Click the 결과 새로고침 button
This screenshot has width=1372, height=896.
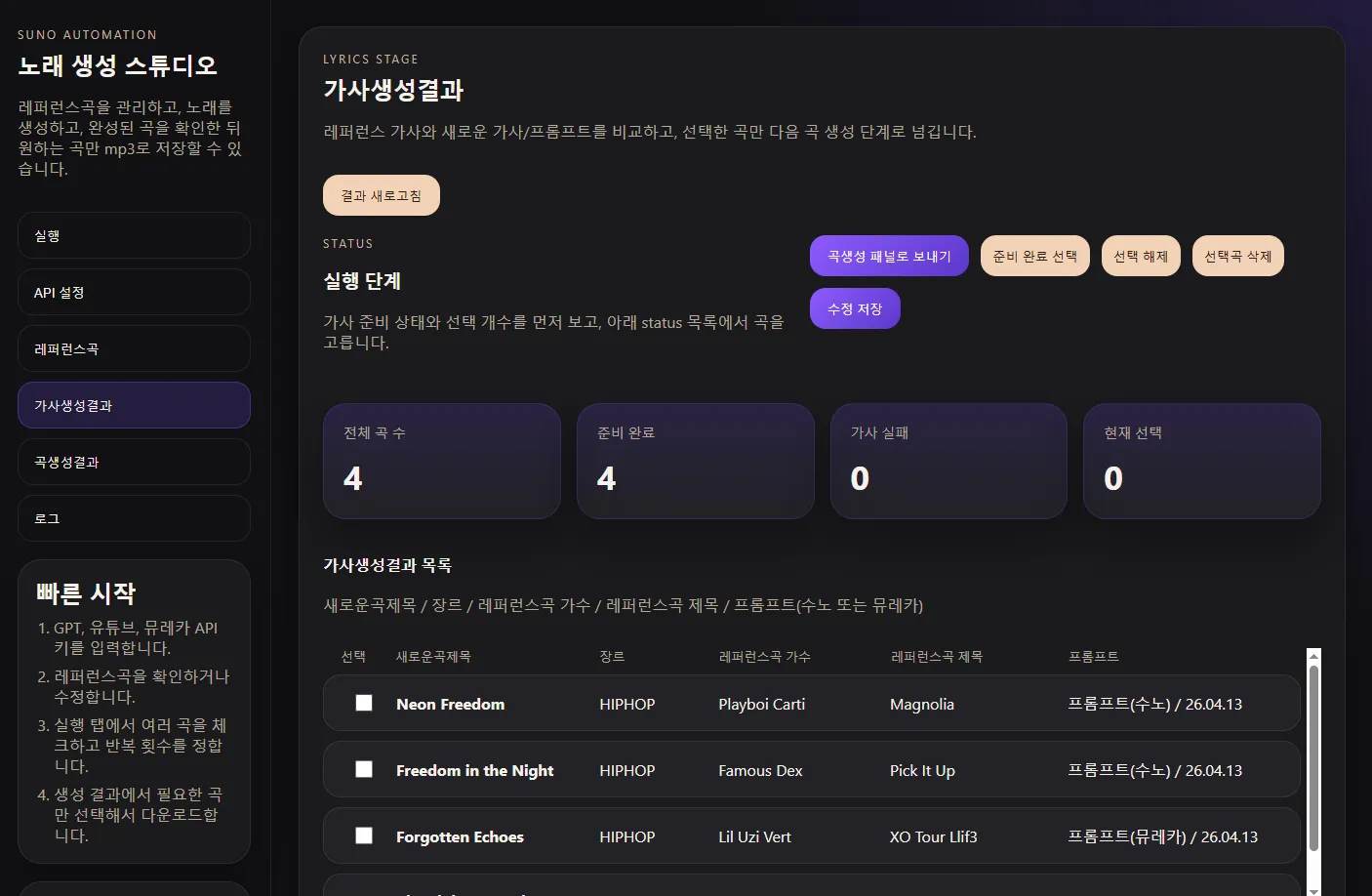pyautogui.click(x=381, y=196)
